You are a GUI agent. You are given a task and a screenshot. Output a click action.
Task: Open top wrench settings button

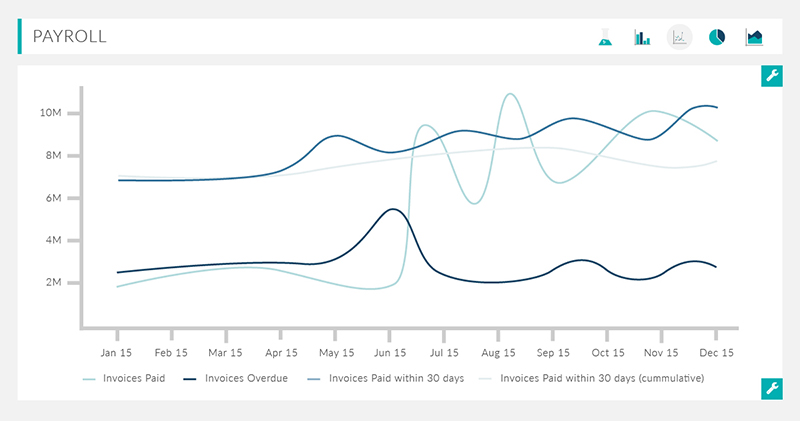772,76
